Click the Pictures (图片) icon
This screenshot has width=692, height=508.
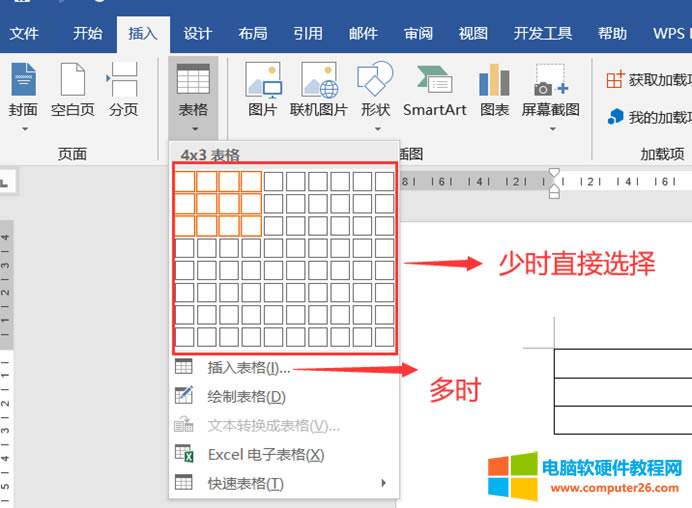[262, 92]
